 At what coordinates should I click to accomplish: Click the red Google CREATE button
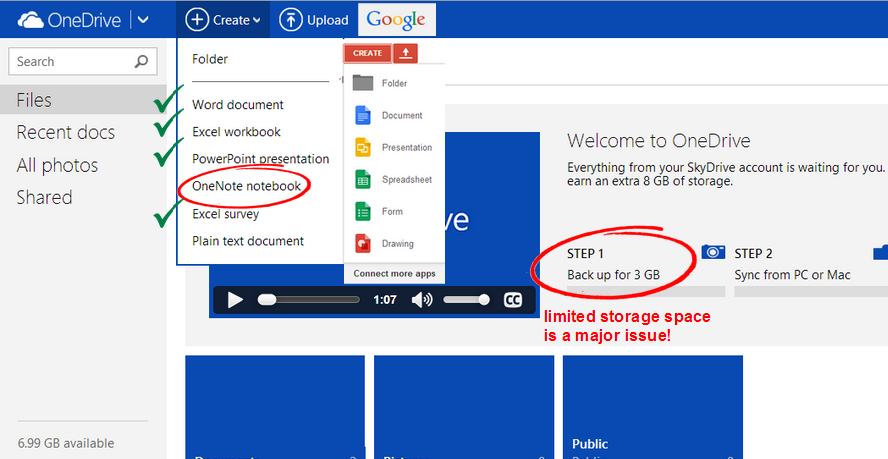pos(368,53)
